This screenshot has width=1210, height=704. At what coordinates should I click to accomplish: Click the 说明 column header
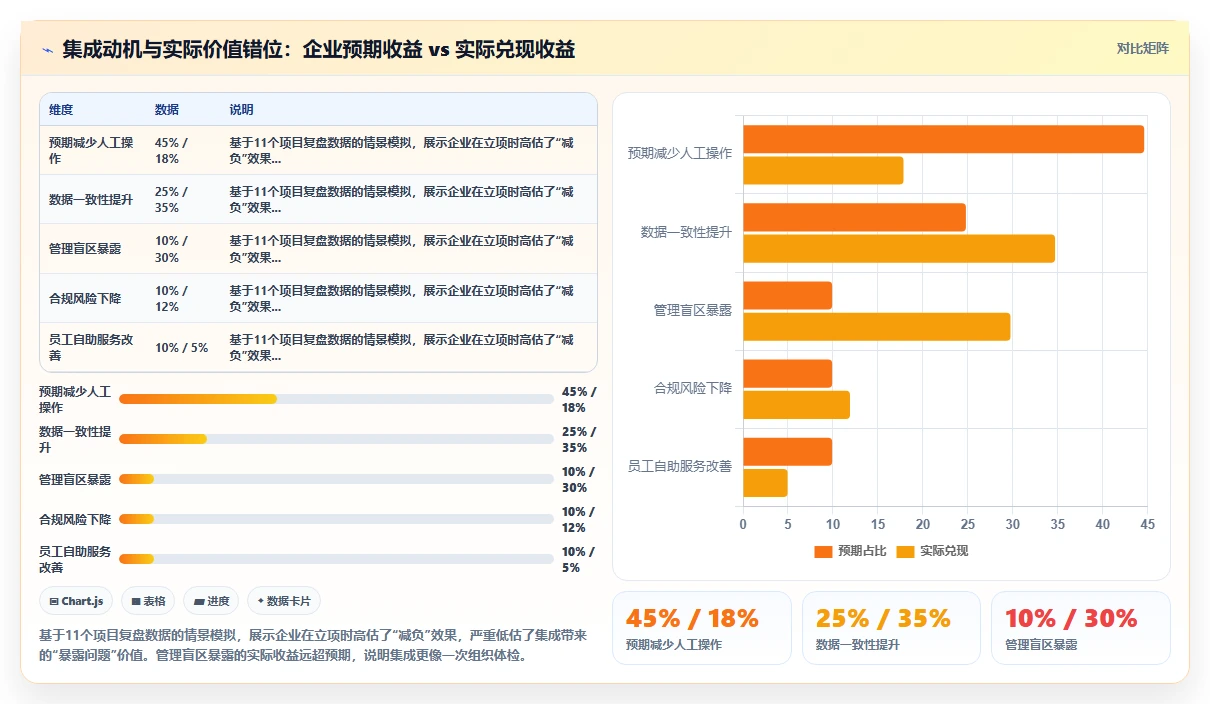pos(241,110)
